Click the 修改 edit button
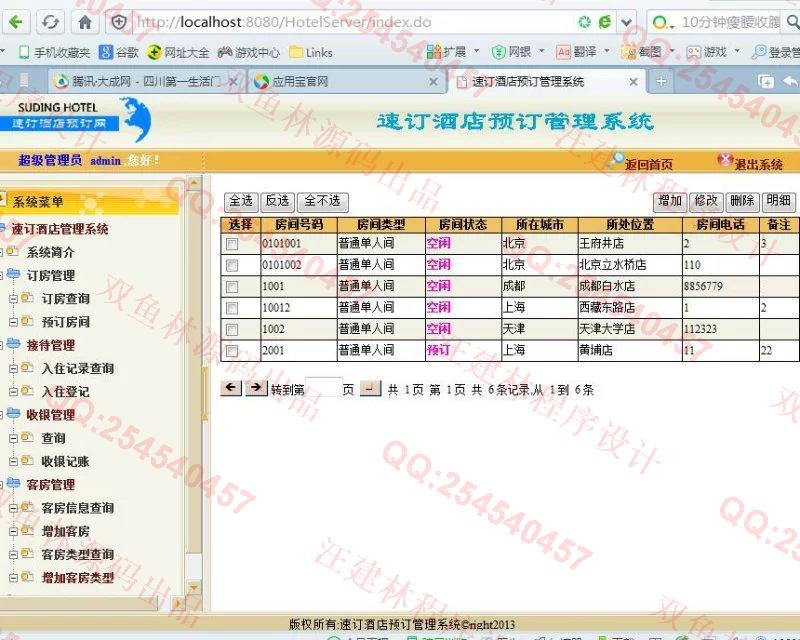 click(706, 201)
